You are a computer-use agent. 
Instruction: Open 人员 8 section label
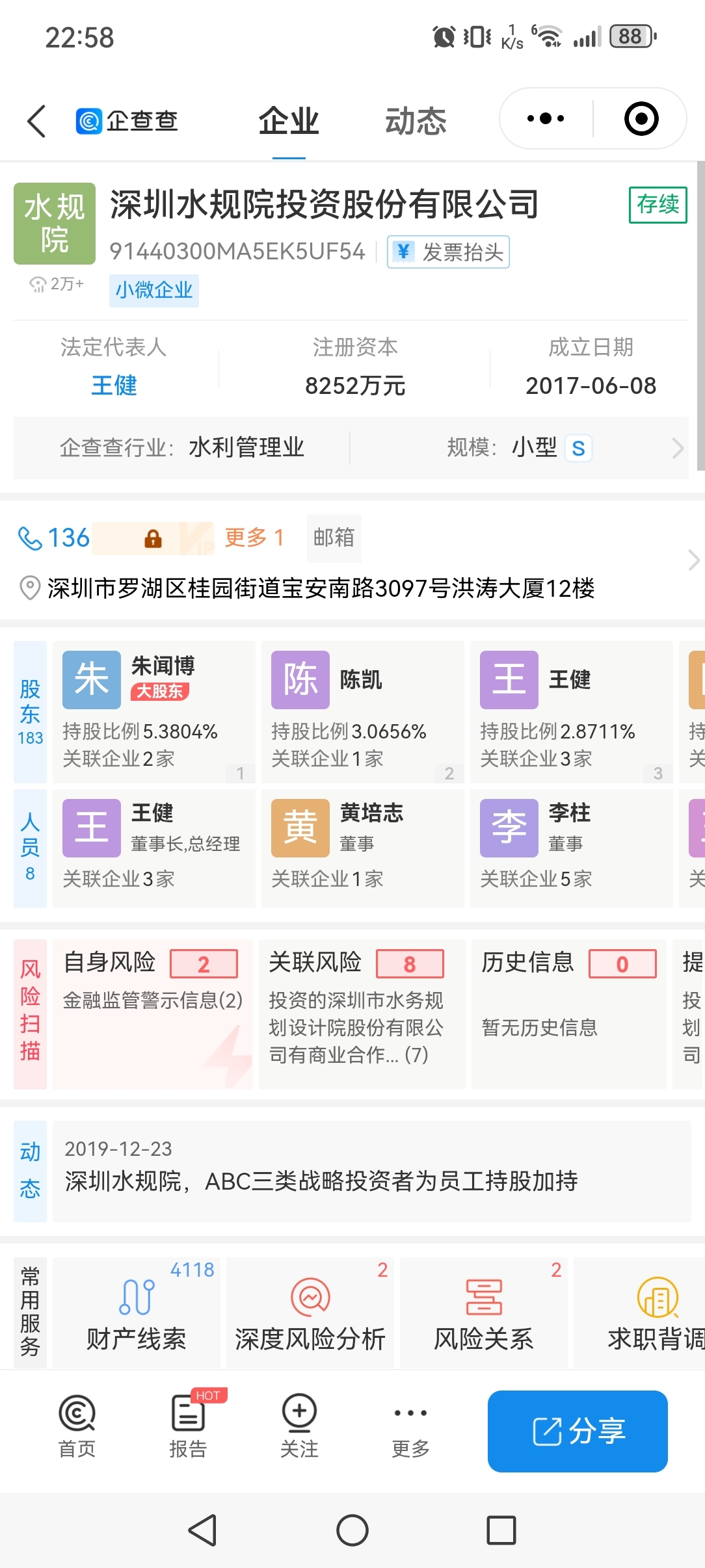30,848
